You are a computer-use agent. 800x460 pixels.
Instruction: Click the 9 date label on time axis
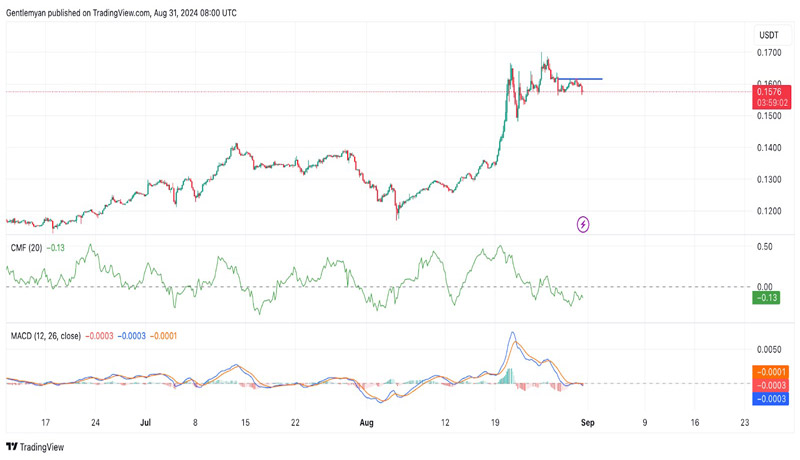point(645,423)
